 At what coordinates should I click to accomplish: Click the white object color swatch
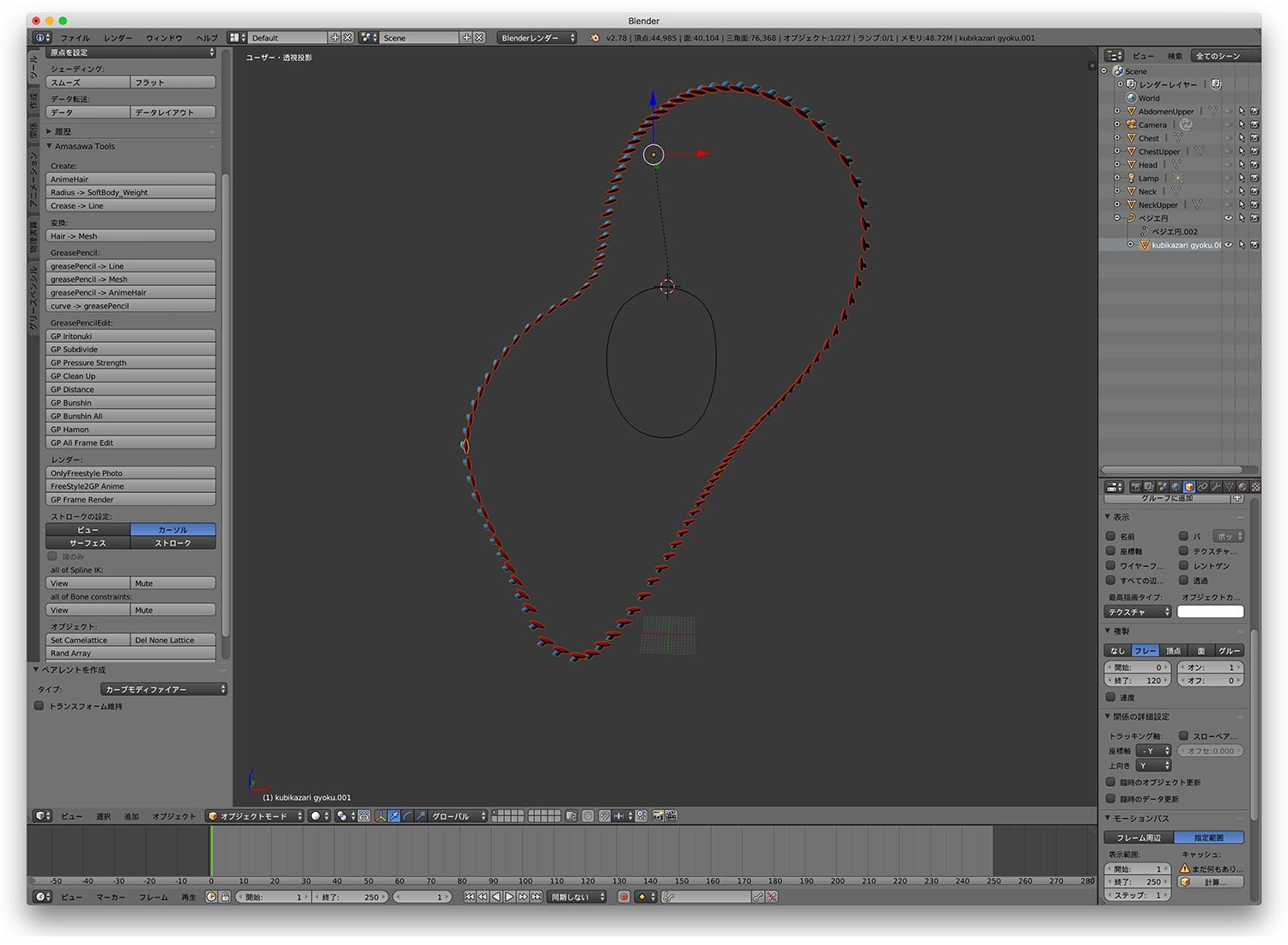(x=1210, y=612)
